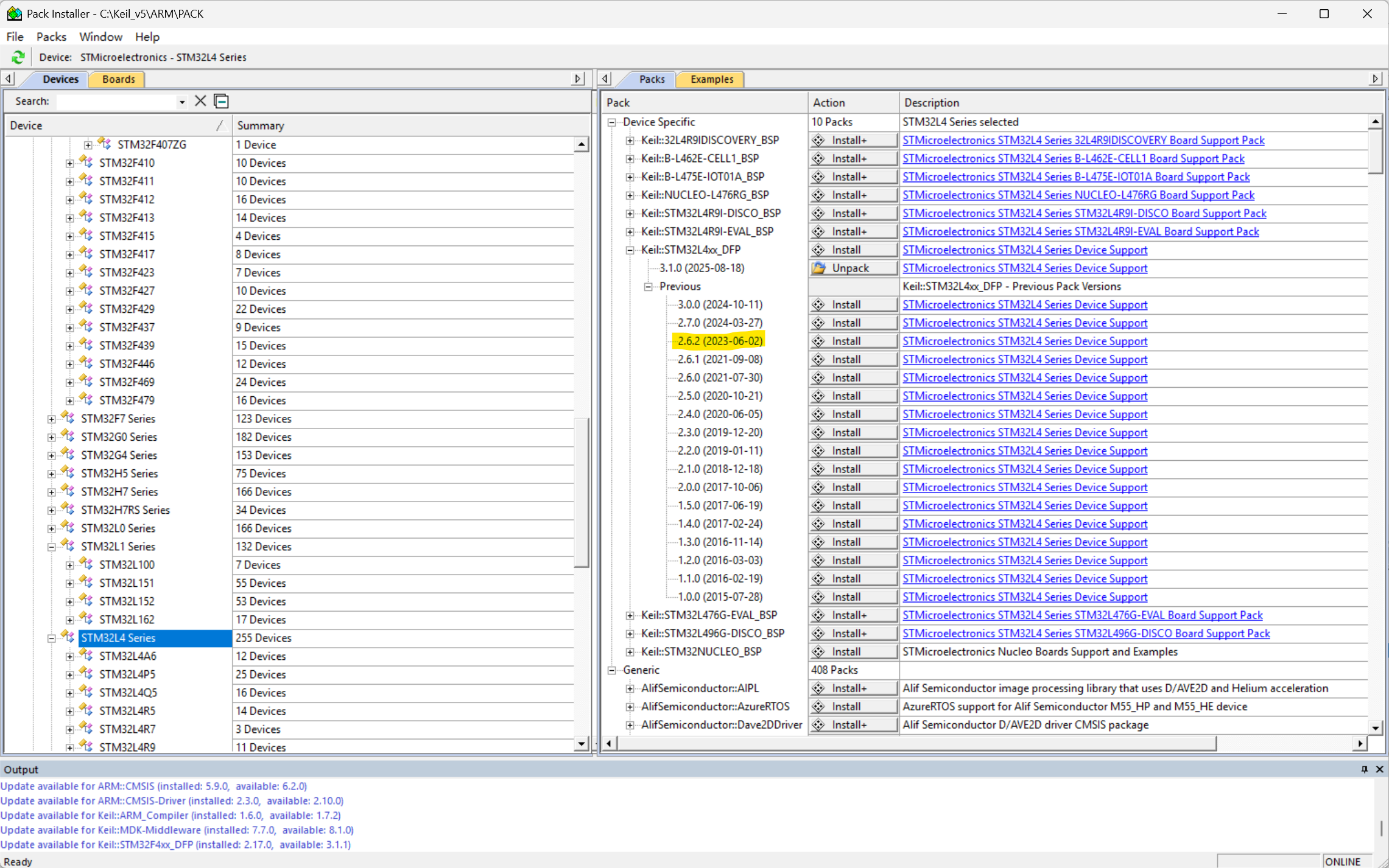Click the chip icon next to STM32F407ZG

(105, 144)
